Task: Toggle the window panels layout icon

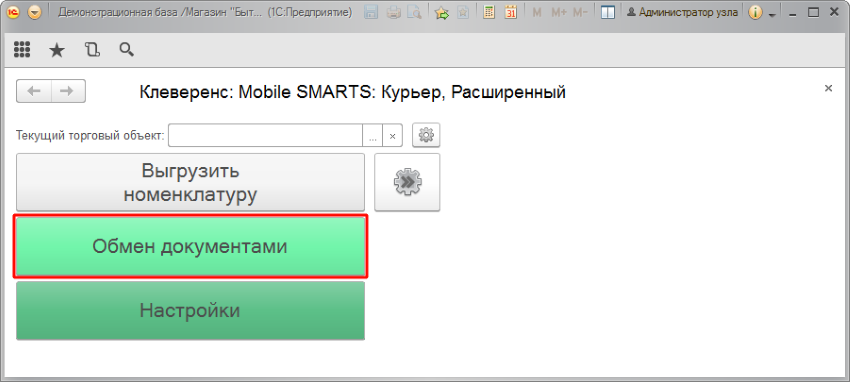Action: tap(608, 12)
